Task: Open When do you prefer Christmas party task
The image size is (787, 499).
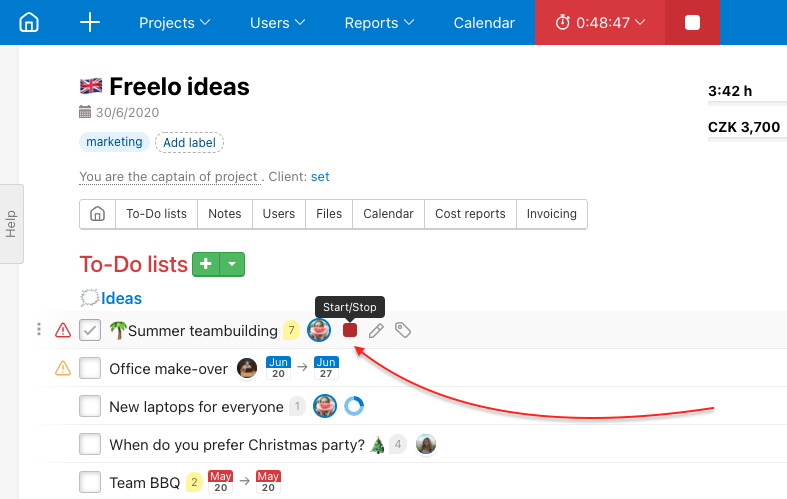Action: pos(237,445)
